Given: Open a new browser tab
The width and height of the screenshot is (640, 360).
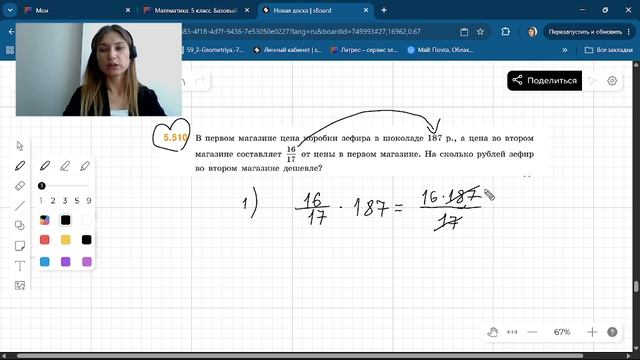Looking at the screenshot, I should pyautogui.click(x=384, y=10).
